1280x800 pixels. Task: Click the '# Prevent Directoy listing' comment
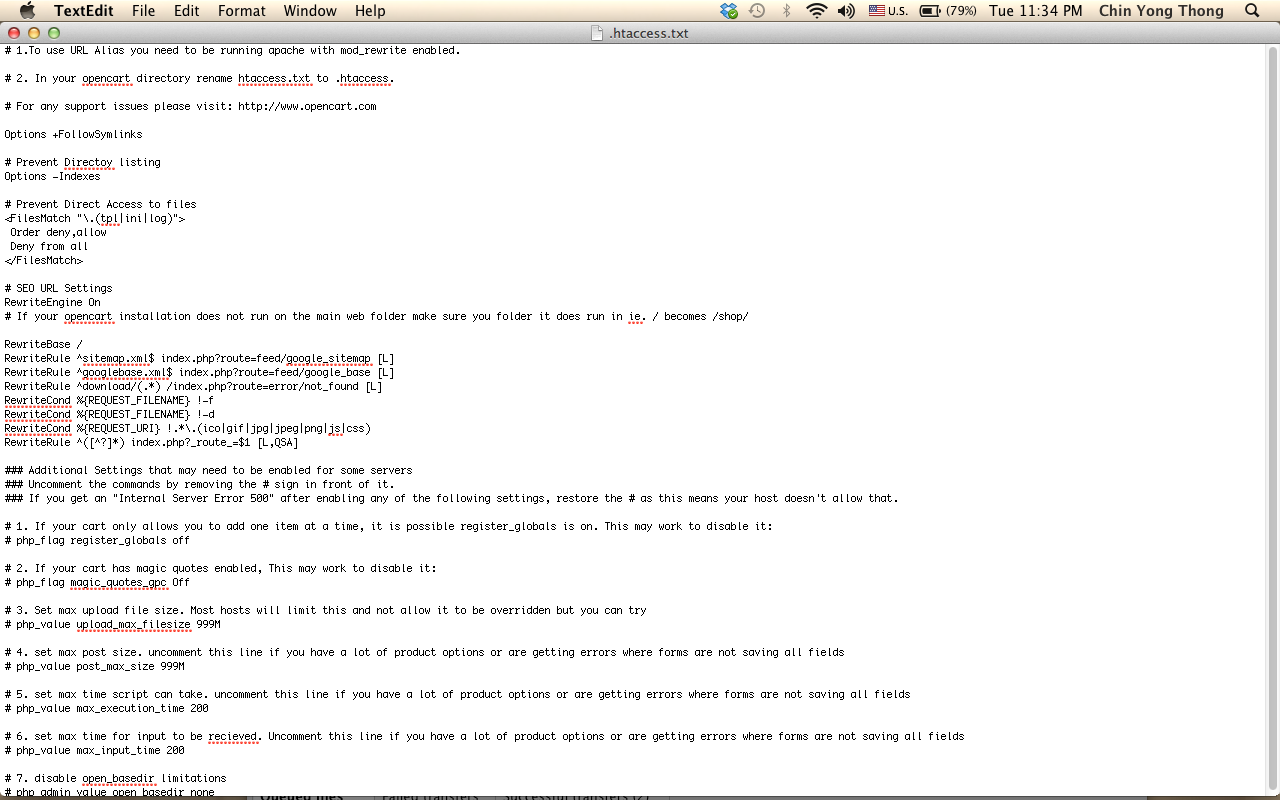[x=82, y=162]
